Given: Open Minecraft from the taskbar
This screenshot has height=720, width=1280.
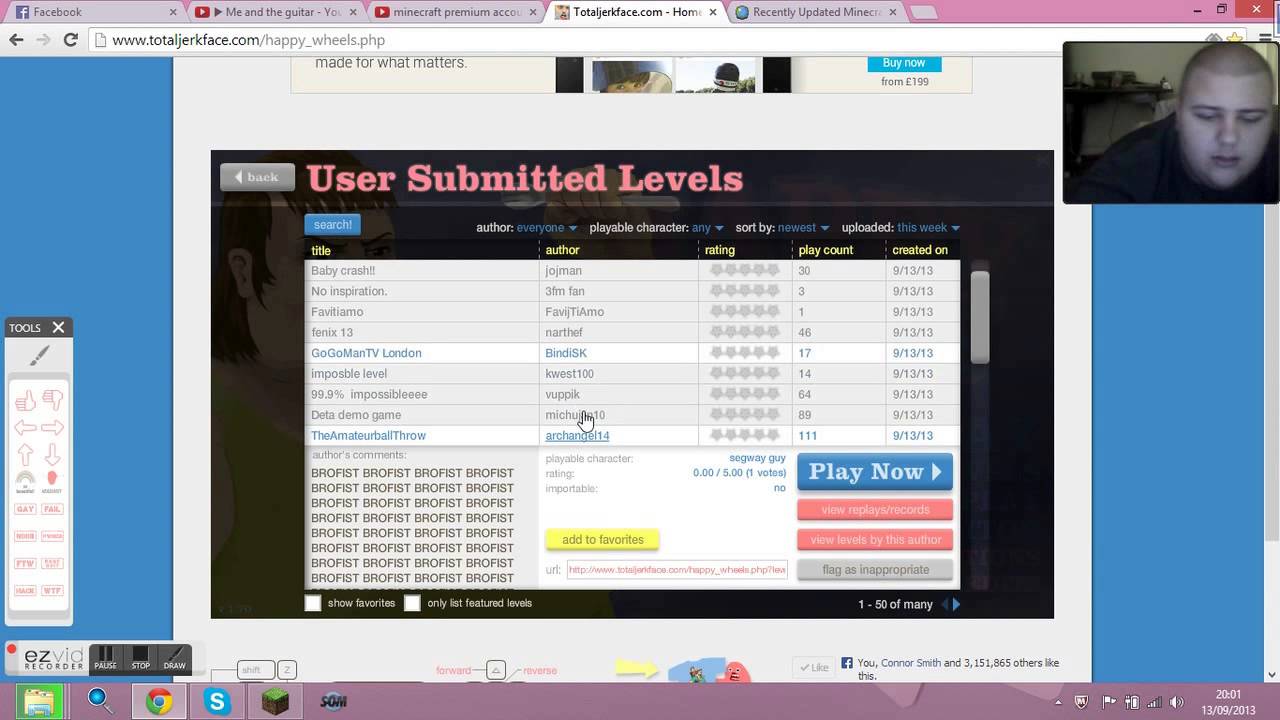Looking at the screenshot, I should point(275,701).
